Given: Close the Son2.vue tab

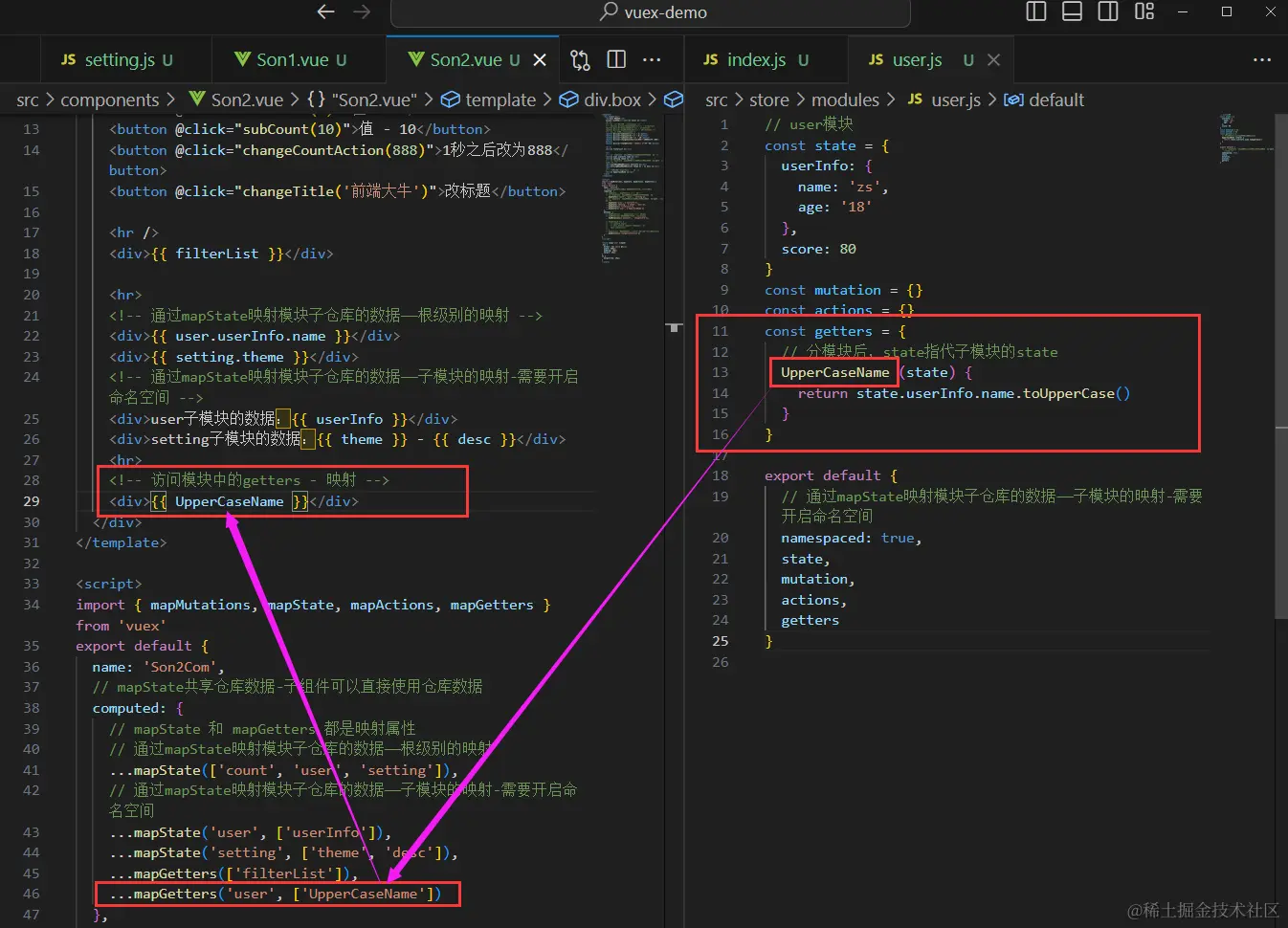Looking at the screenshot, I should [x=540, y=59].
